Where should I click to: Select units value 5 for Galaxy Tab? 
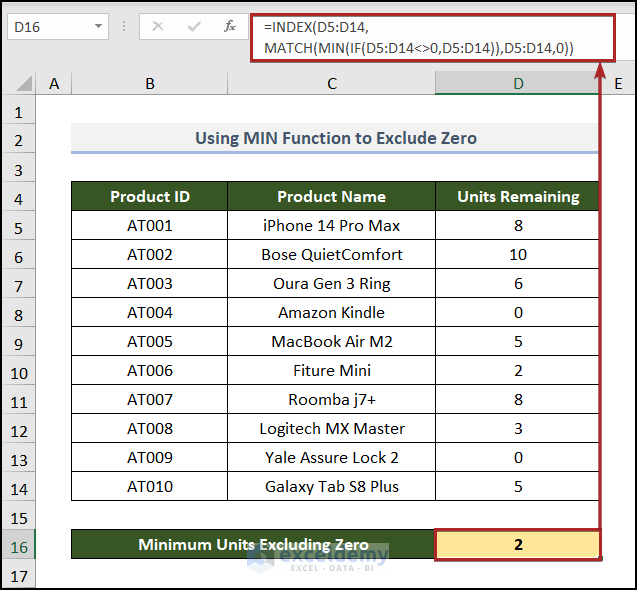pyautogui.click(x=517, y=486)
